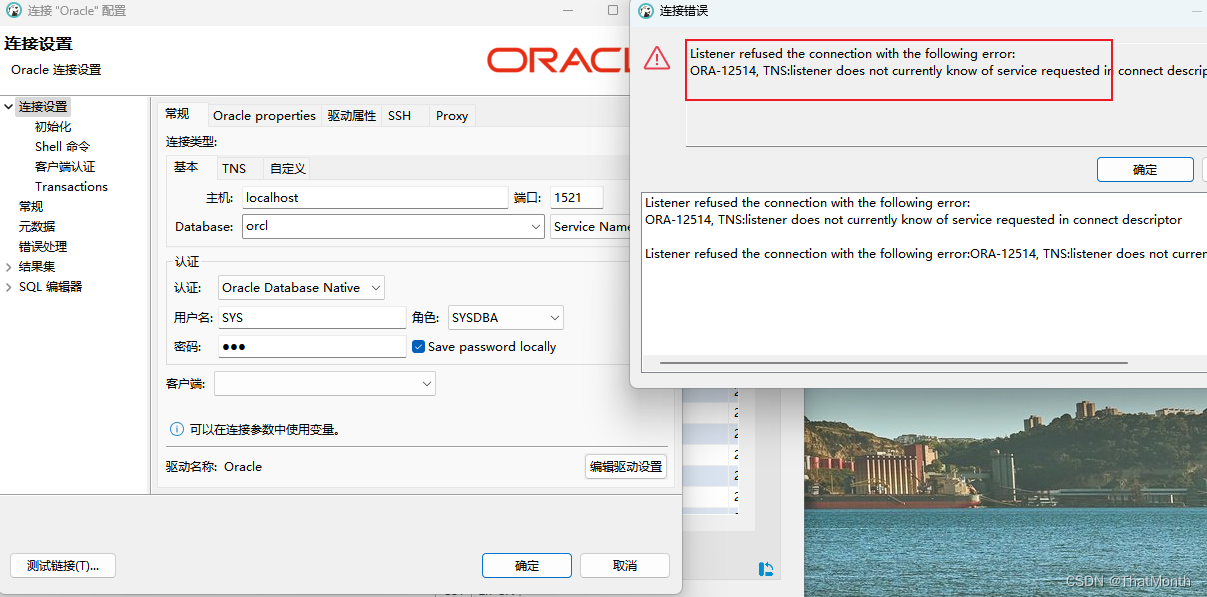
Task: Click the warning triangle in the connection error dialog
Action: [x=657, y=58]
